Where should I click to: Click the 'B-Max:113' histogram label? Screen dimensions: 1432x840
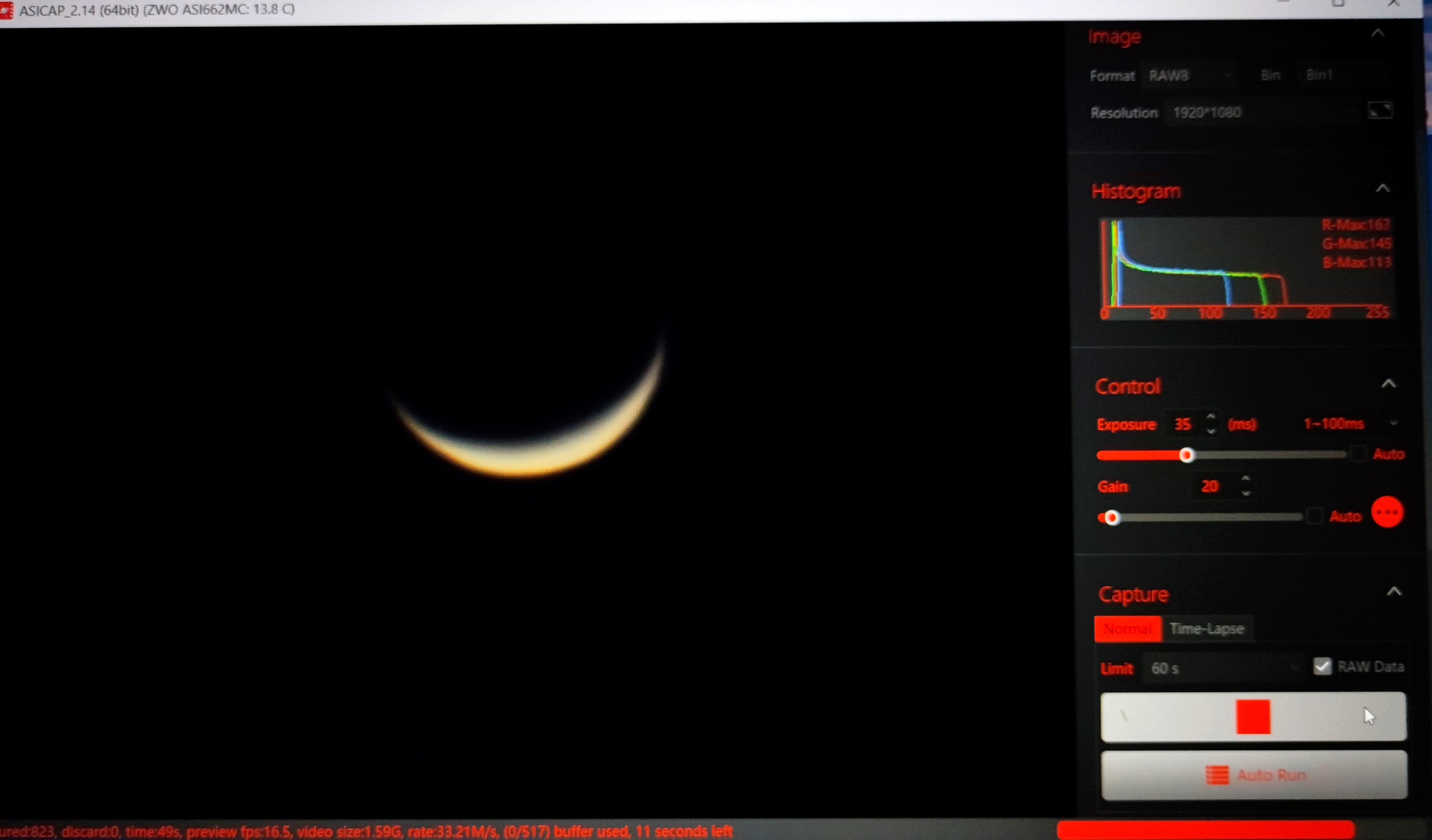tap(1357, 262)
